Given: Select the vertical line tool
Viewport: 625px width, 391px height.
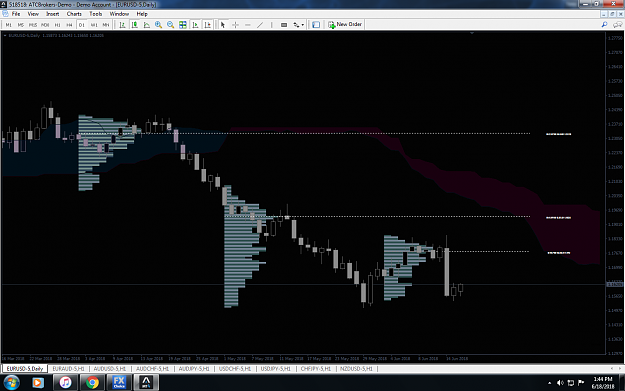Looking at the screenshot, I should pyautogui.click(x=271, y=25).
